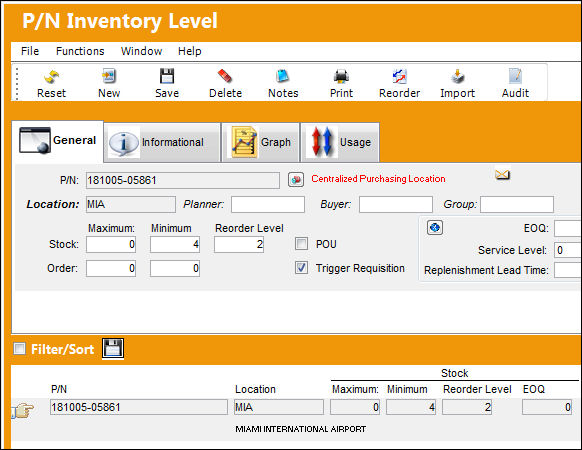Click the Centralized Purchasing Location red text
This screenshot has width=582, height=450.
click(x=378, y=179)
